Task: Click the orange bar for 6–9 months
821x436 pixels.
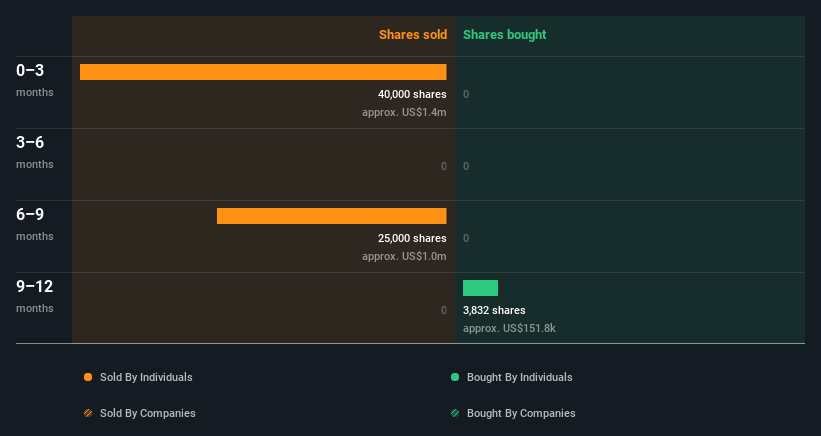Action: [331, 216]
